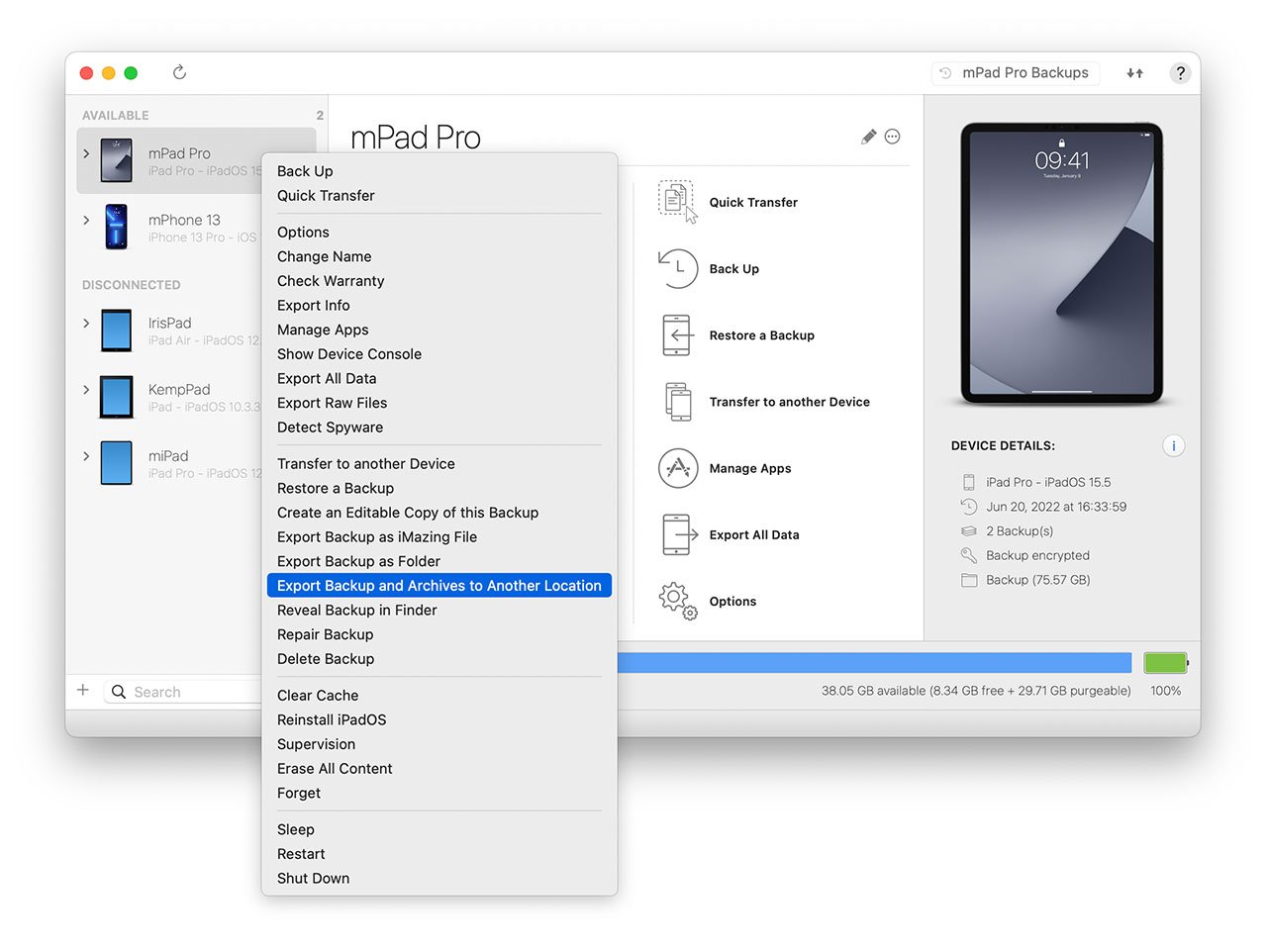
Task: Click the Restore a Backup label
Action: 761,335
